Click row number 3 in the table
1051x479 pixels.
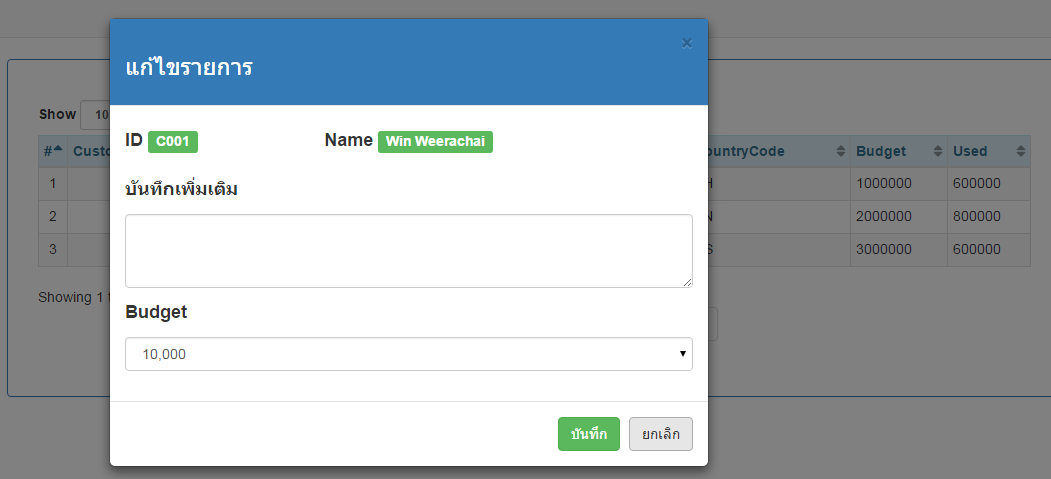click(53, 250)
